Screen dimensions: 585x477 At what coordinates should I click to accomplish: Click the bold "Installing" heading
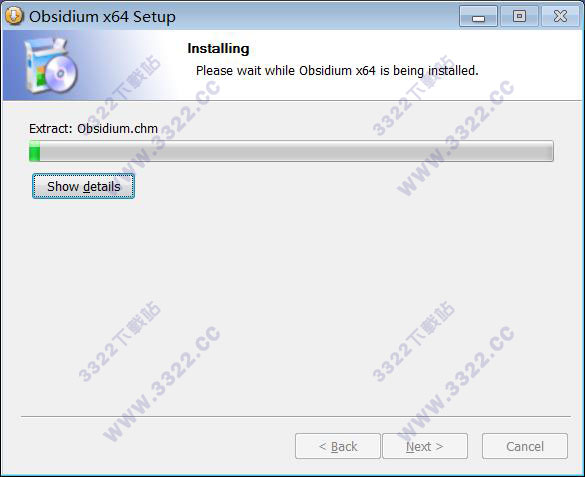pyautogui.click(x=218, y=48)
